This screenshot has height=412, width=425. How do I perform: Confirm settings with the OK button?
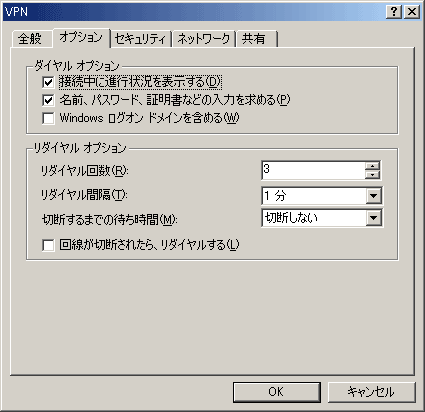point(277,392)
